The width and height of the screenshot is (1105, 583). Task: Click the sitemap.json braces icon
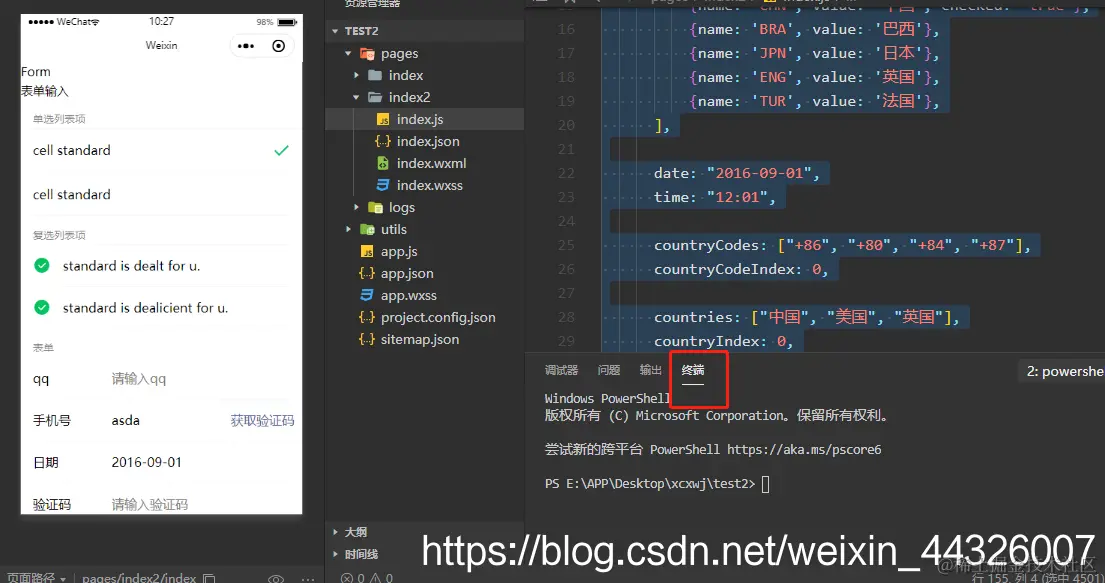click(367, 339)
